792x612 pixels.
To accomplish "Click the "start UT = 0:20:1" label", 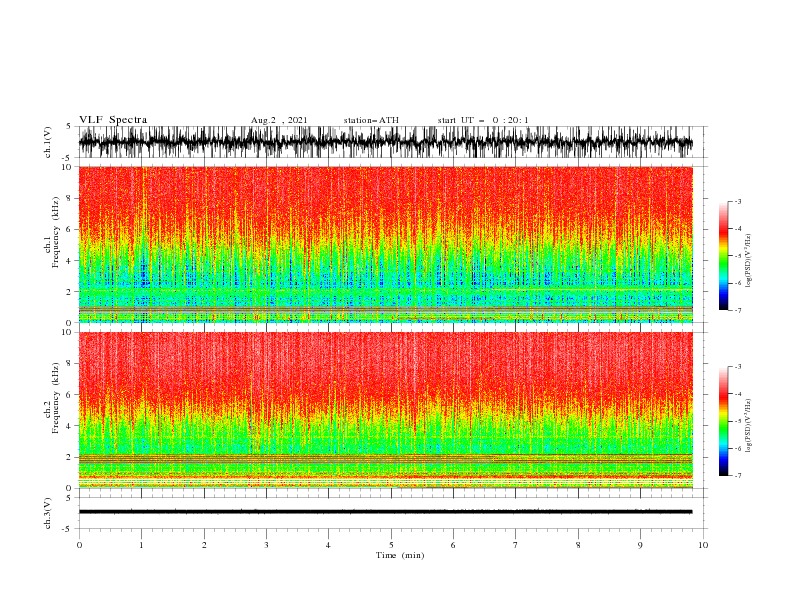I will (483, 120).
